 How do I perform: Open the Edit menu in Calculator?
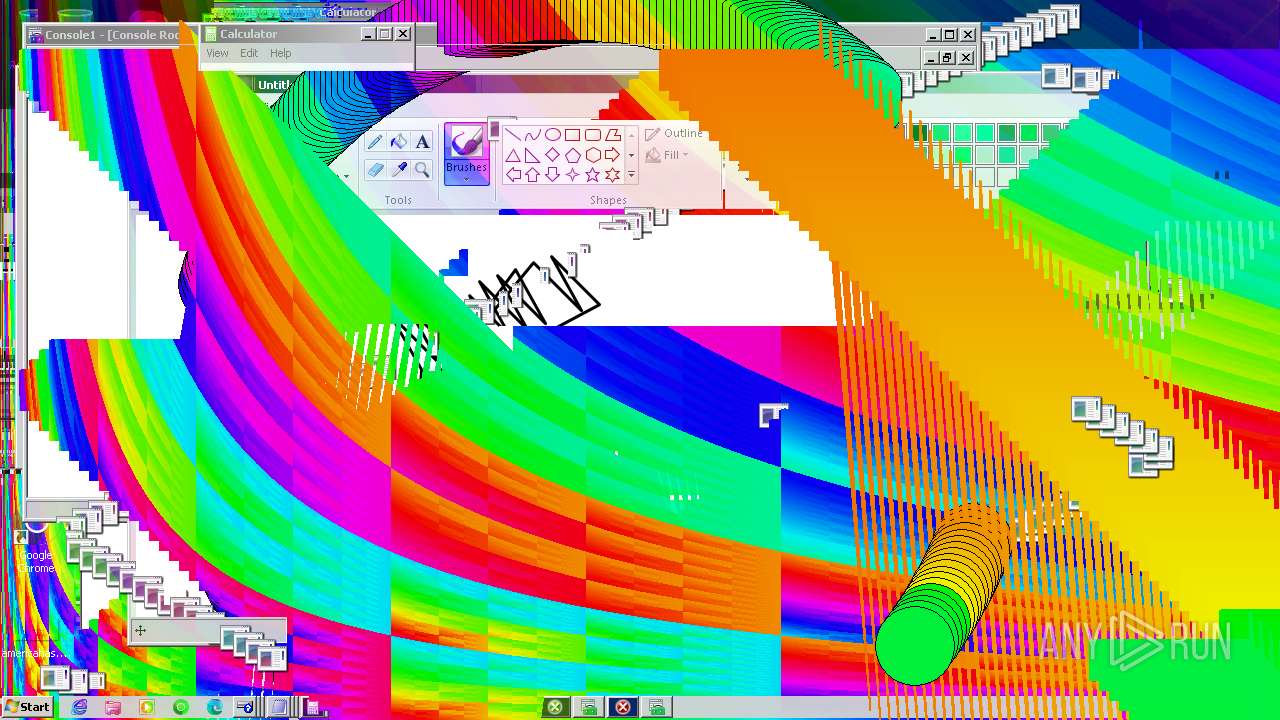[249, 53]
